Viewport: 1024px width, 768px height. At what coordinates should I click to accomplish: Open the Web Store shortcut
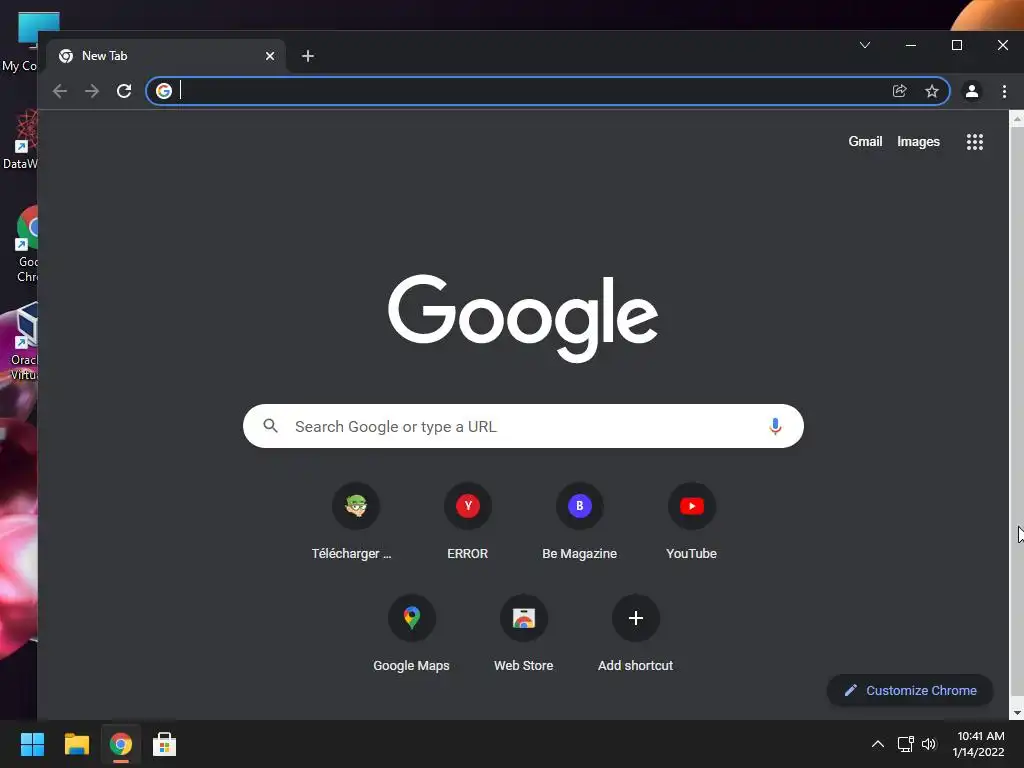pos(524,634)
